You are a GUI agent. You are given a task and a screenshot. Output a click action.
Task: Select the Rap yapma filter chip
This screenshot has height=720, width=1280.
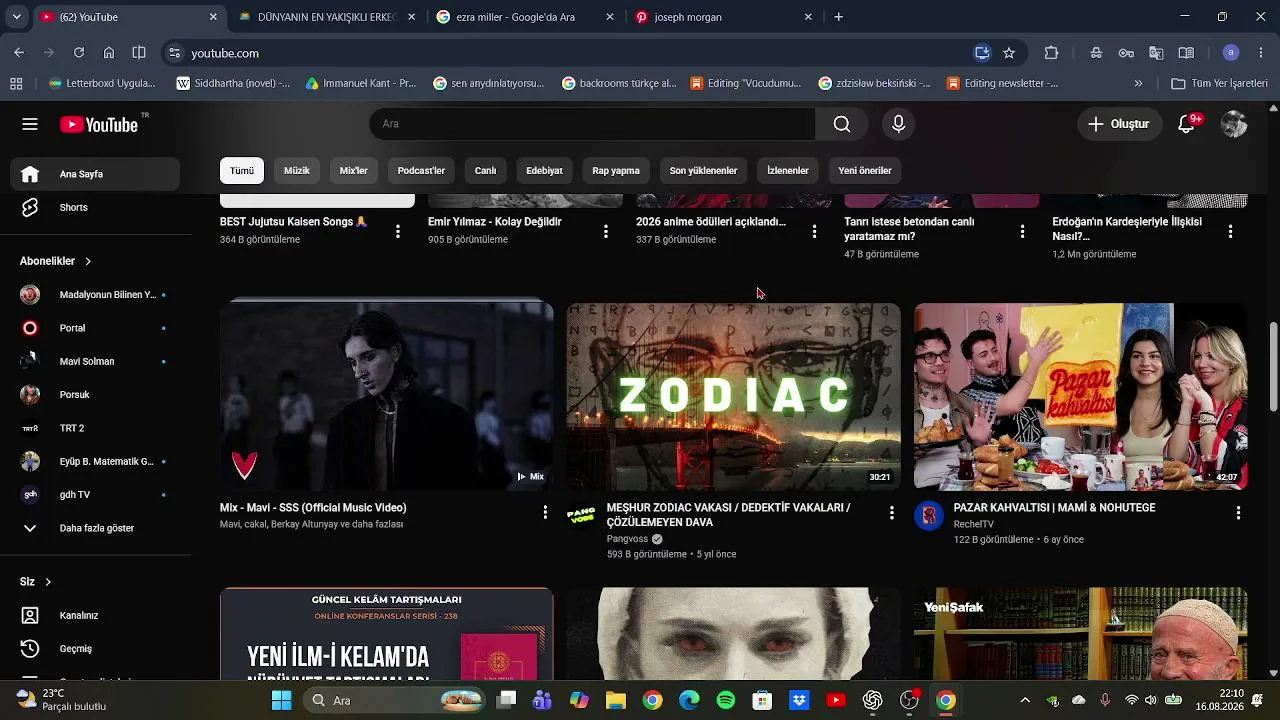pos(616,171)
